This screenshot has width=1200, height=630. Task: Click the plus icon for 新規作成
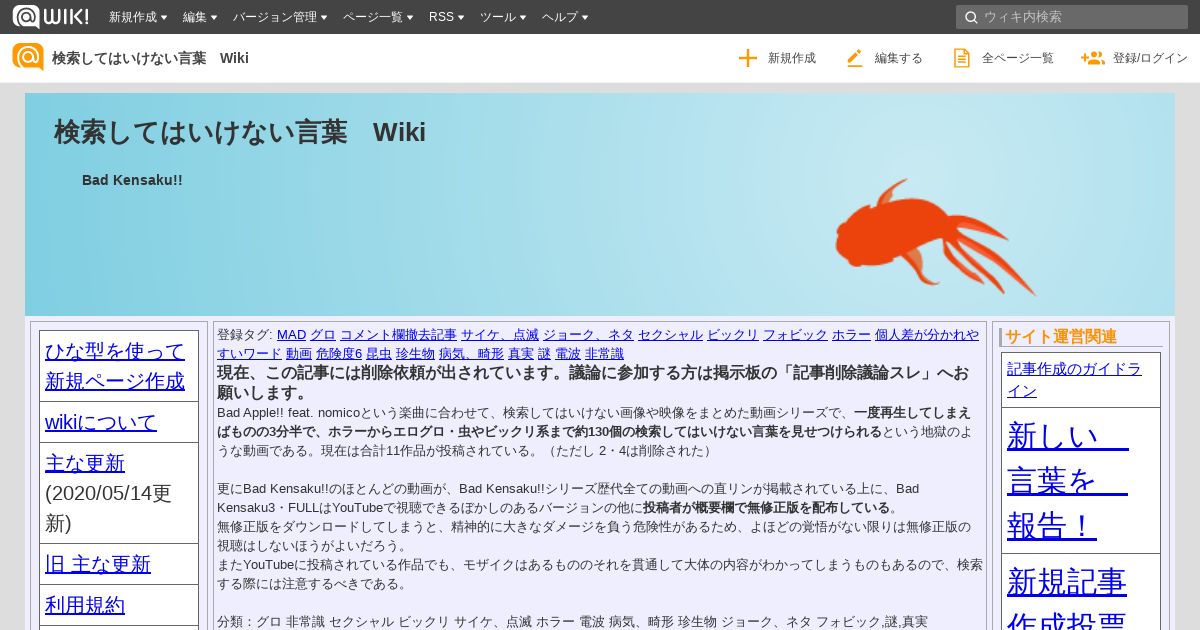[x=748, y=58]
